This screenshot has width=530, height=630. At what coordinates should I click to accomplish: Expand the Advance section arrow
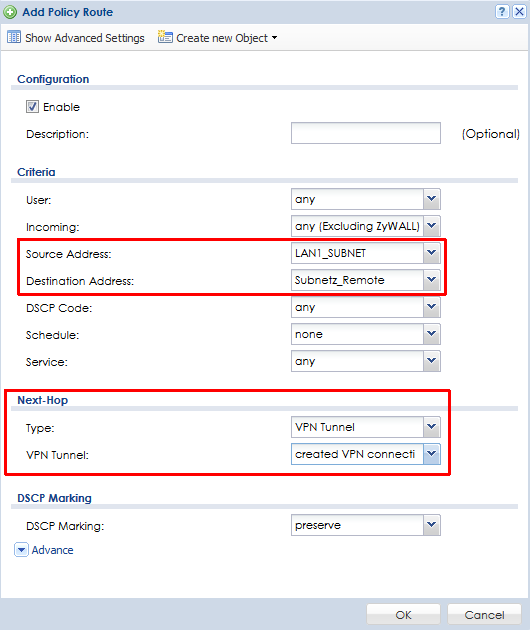point(21,550)
